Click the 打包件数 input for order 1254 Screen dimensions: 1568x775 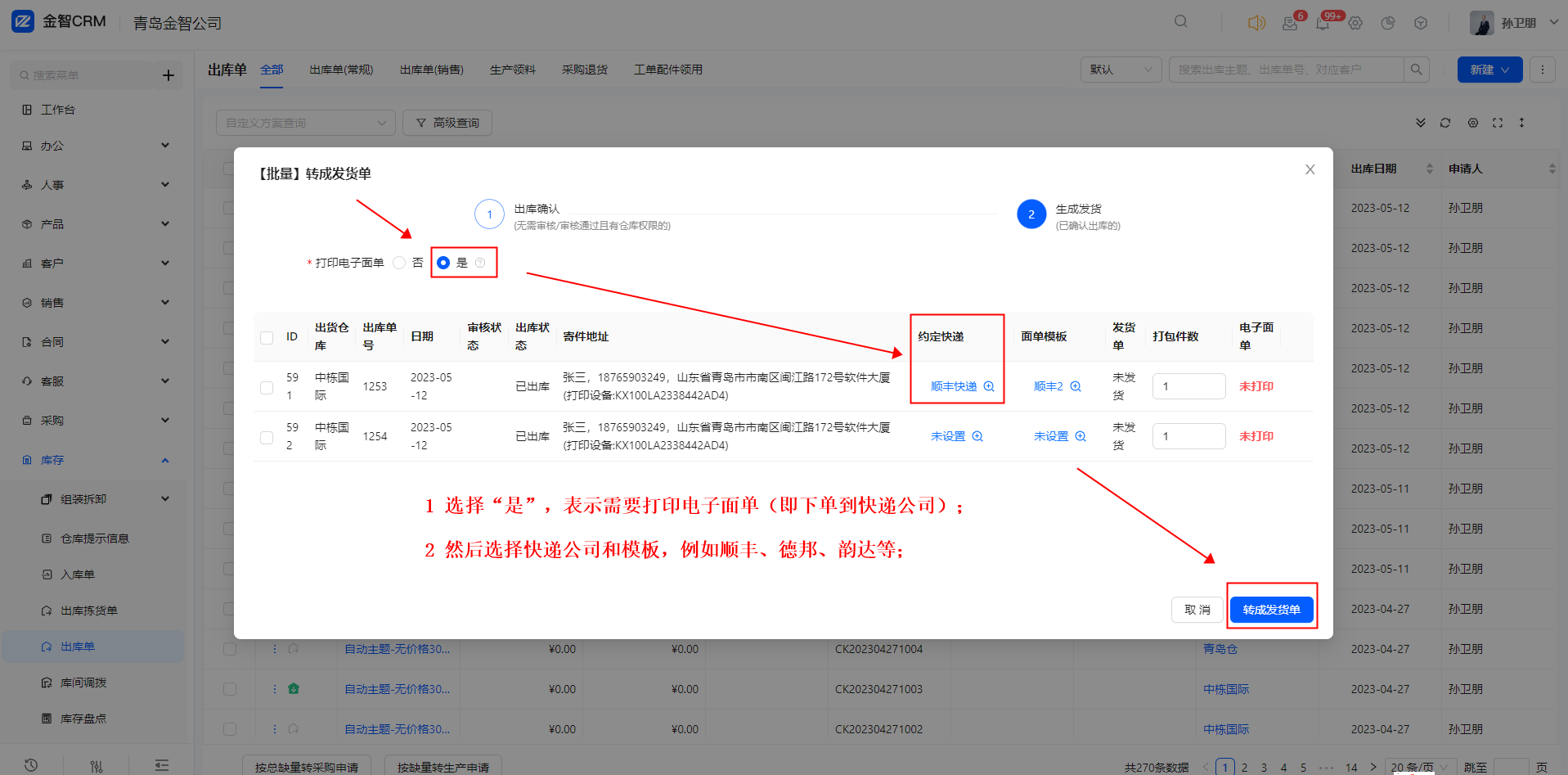pyautogui.click(x=1188, y=436)
